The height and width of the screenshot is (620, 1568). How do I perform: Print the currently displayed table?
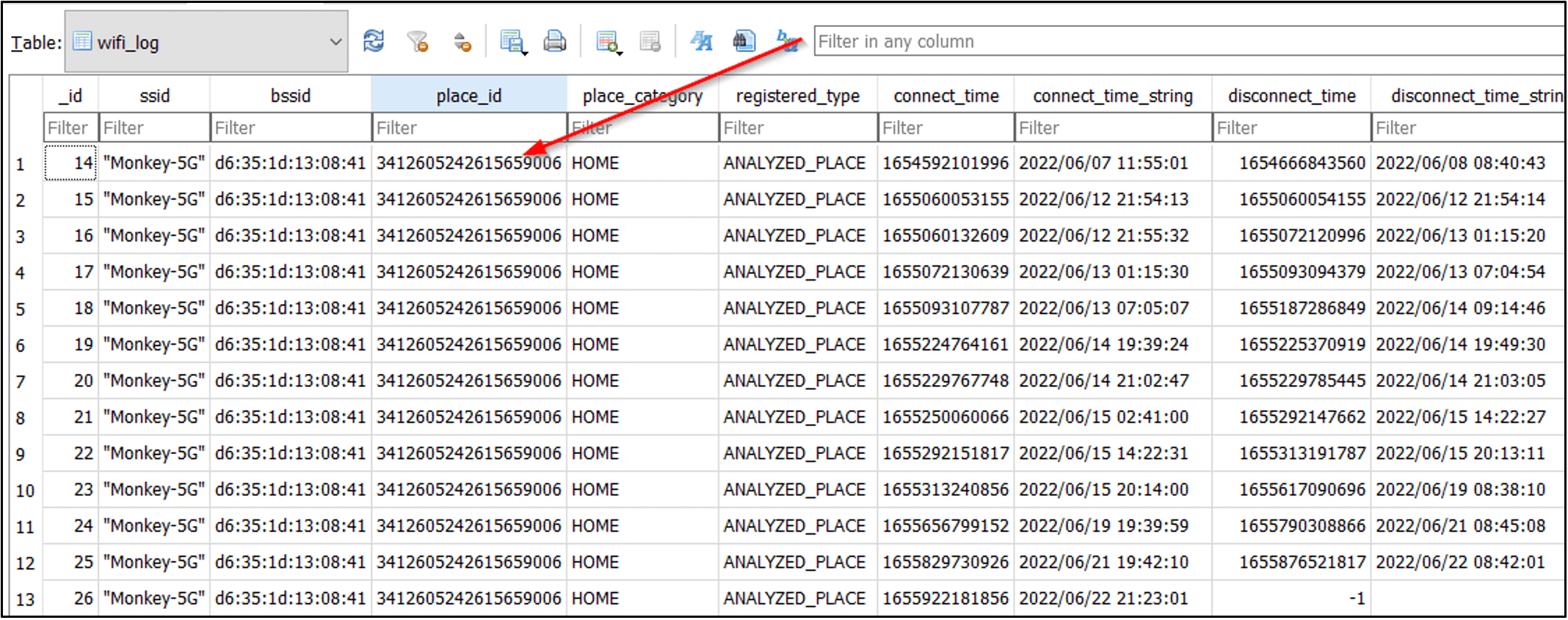tap(554, 42)
